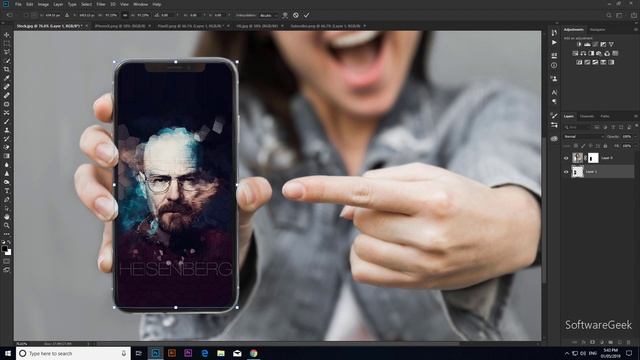Image resolution: width=640 pixels, height=360 pixels.
Task: Click the background color swatch
Action: point(9,252)
